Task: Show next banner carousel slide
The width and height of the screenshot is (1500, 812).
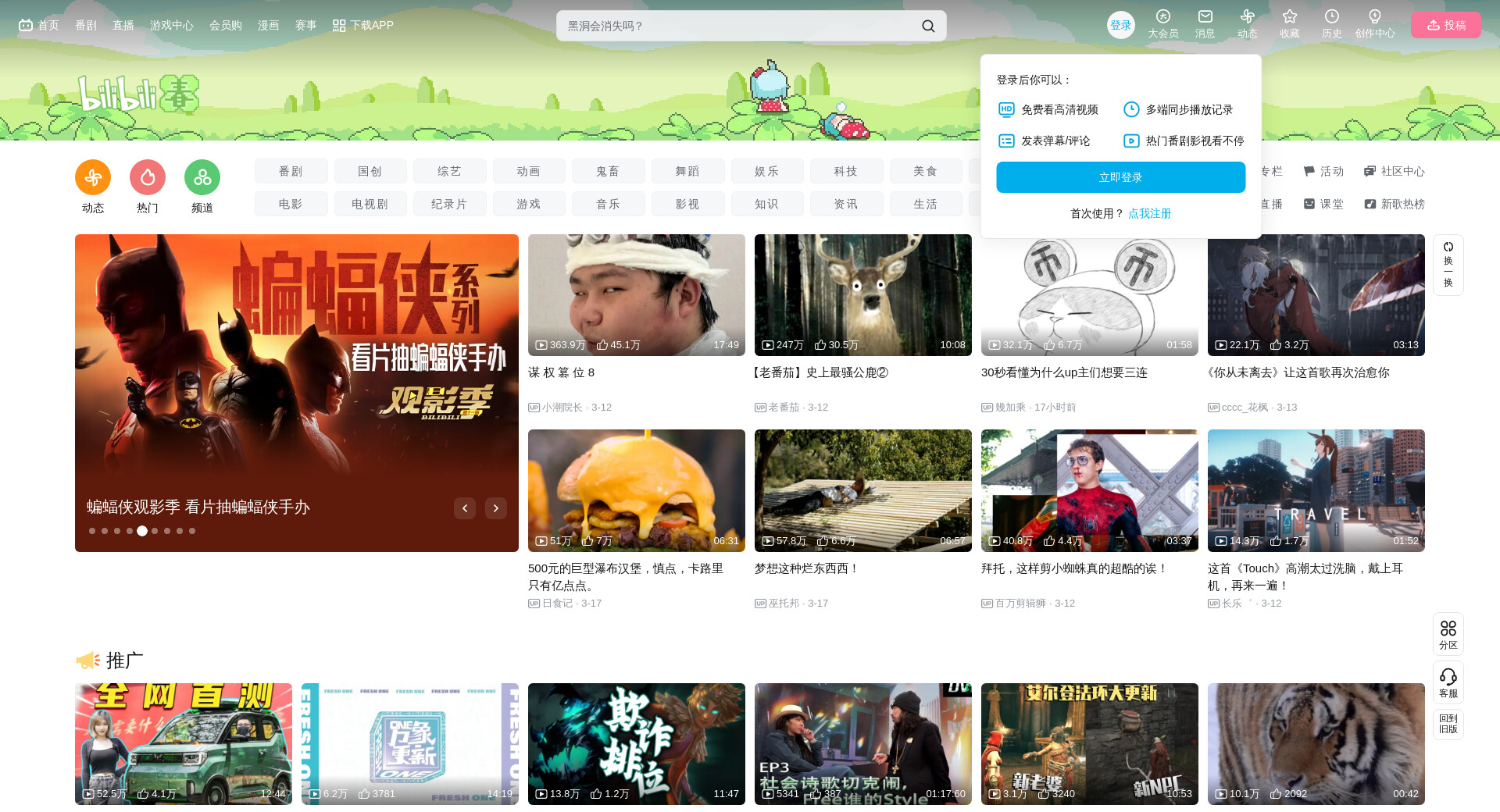Action: (x=496, y=508)
